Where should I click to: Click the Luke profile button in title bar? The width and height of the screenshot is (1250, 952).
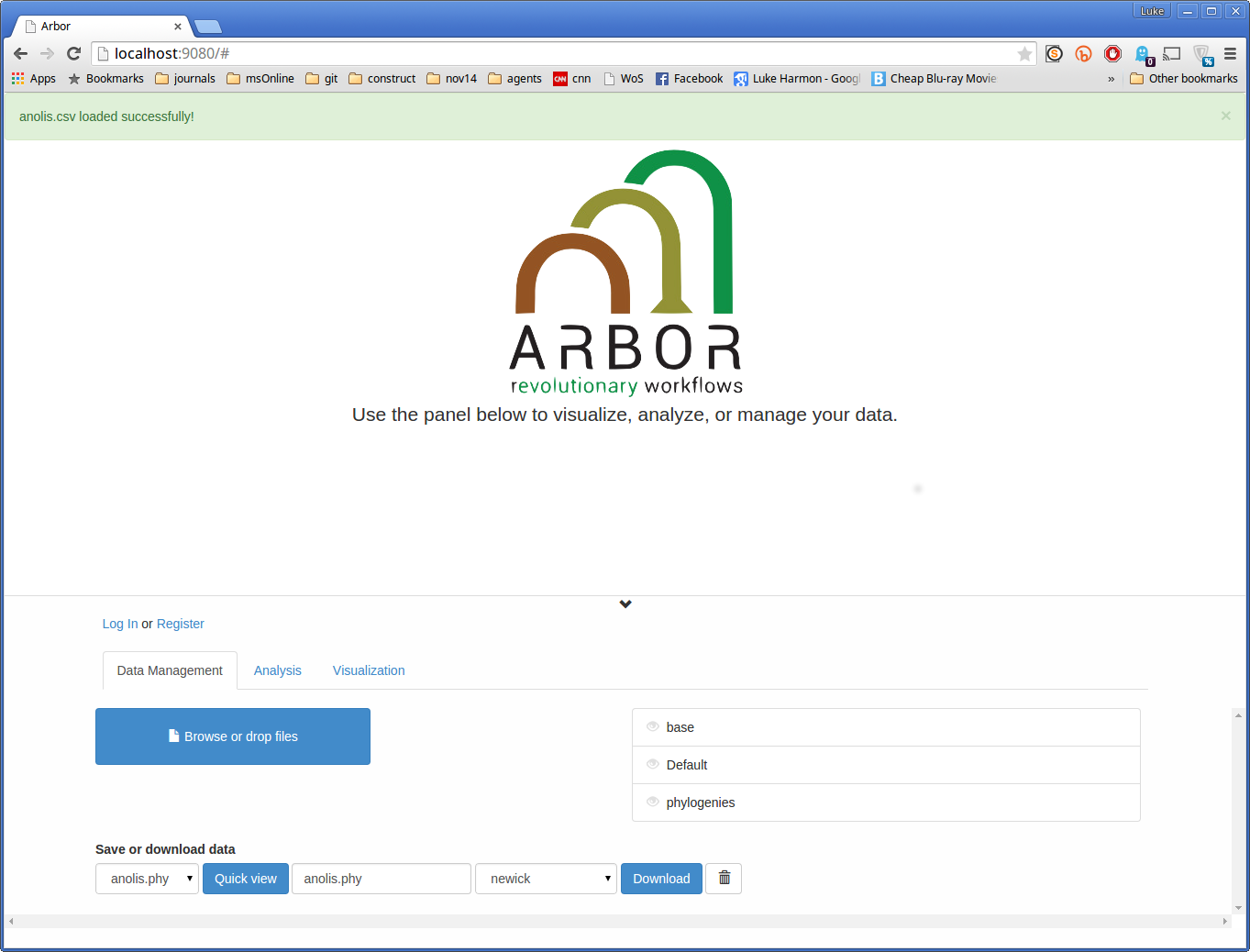pos(1152,11)
